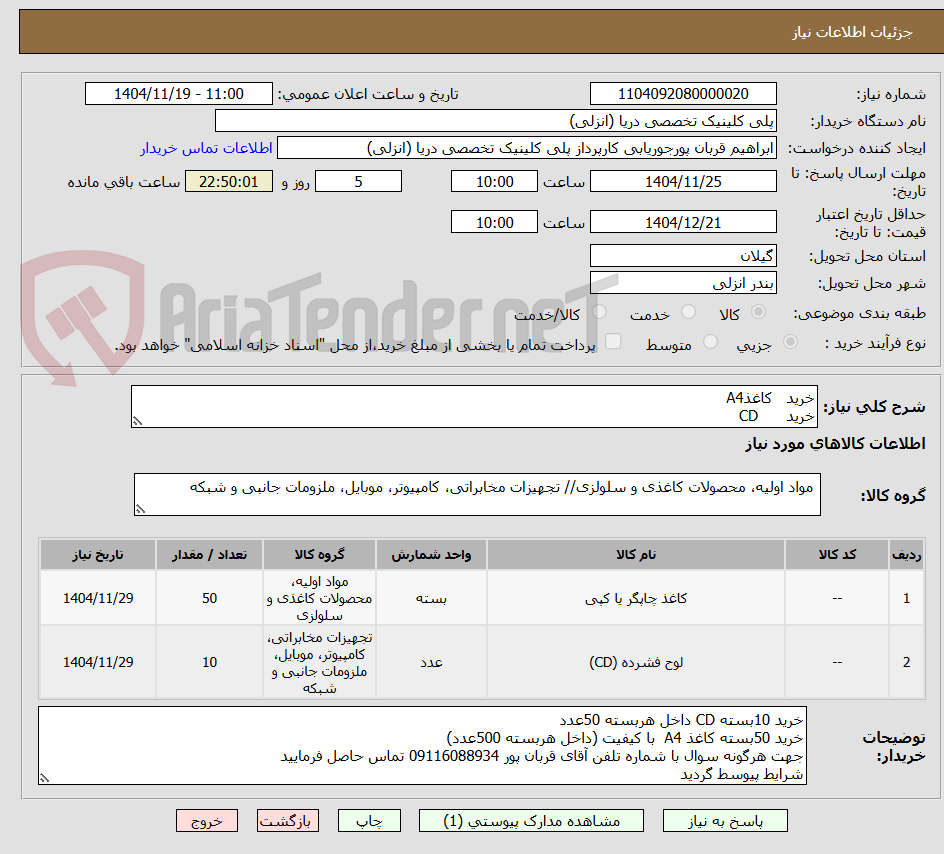
Task: Click the بازگشت back button
Action: click(287, 821)
